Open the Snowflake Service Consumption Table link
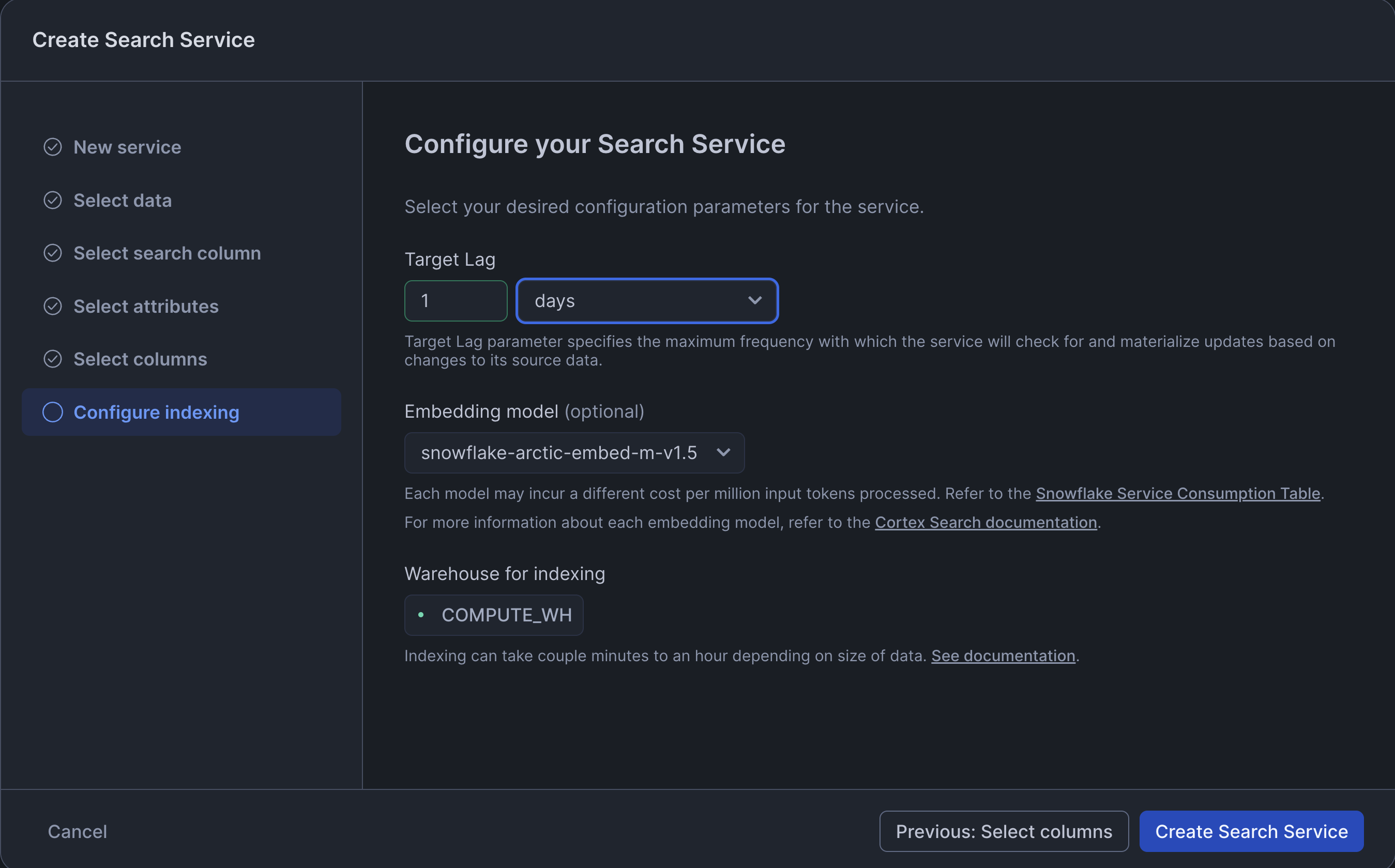 pos(1177,493)
